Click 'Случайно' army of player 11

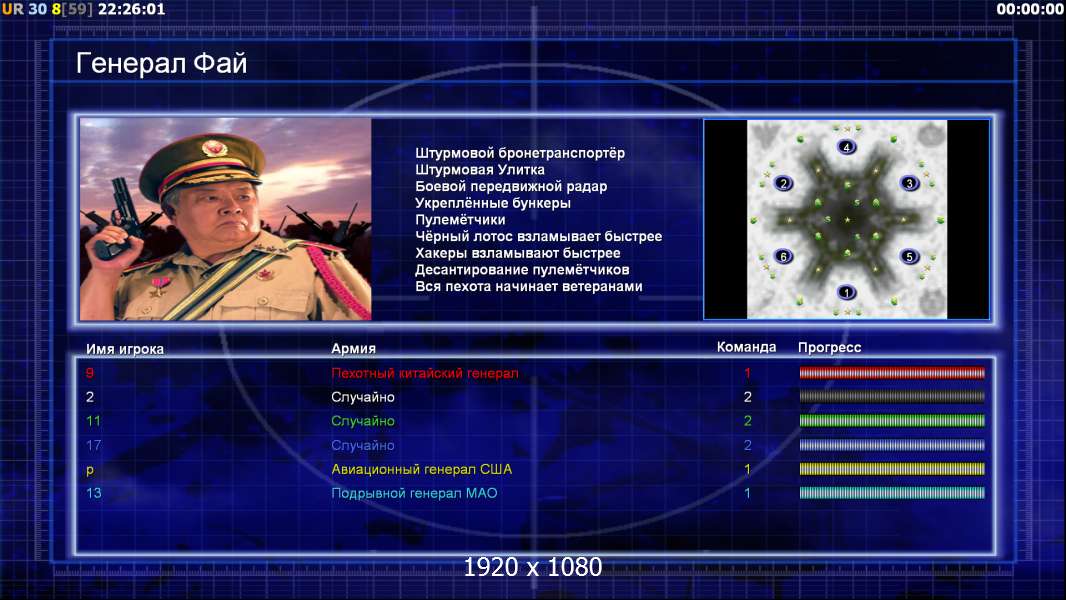pyautogui.click(x=363, y=421)
